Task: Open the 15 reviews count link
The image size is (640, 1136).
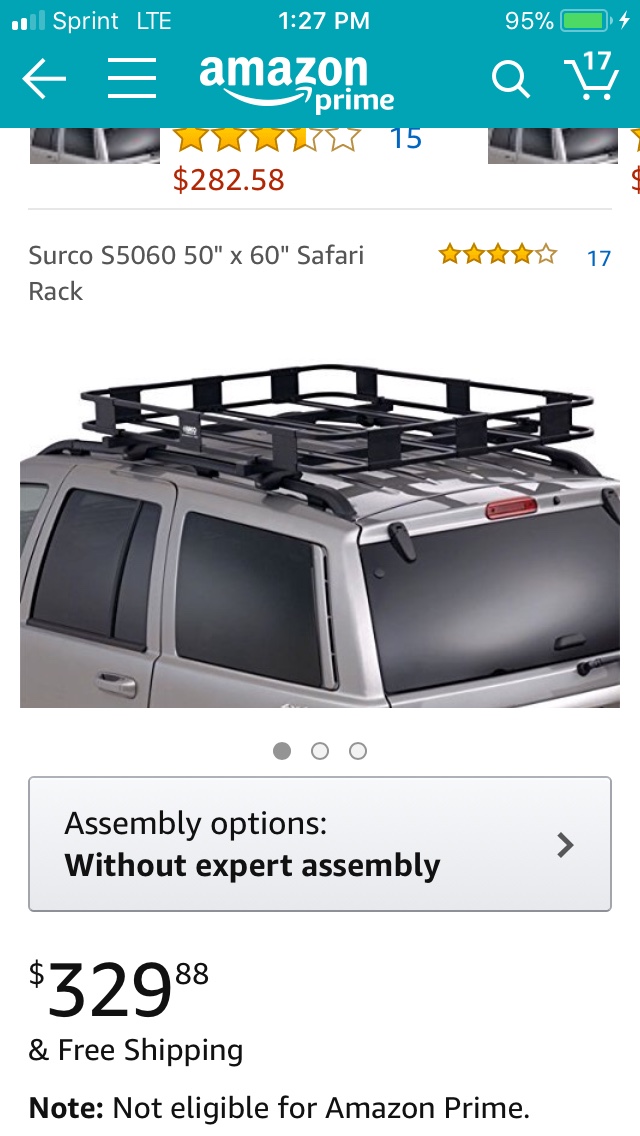Action: tap(405, 138)
